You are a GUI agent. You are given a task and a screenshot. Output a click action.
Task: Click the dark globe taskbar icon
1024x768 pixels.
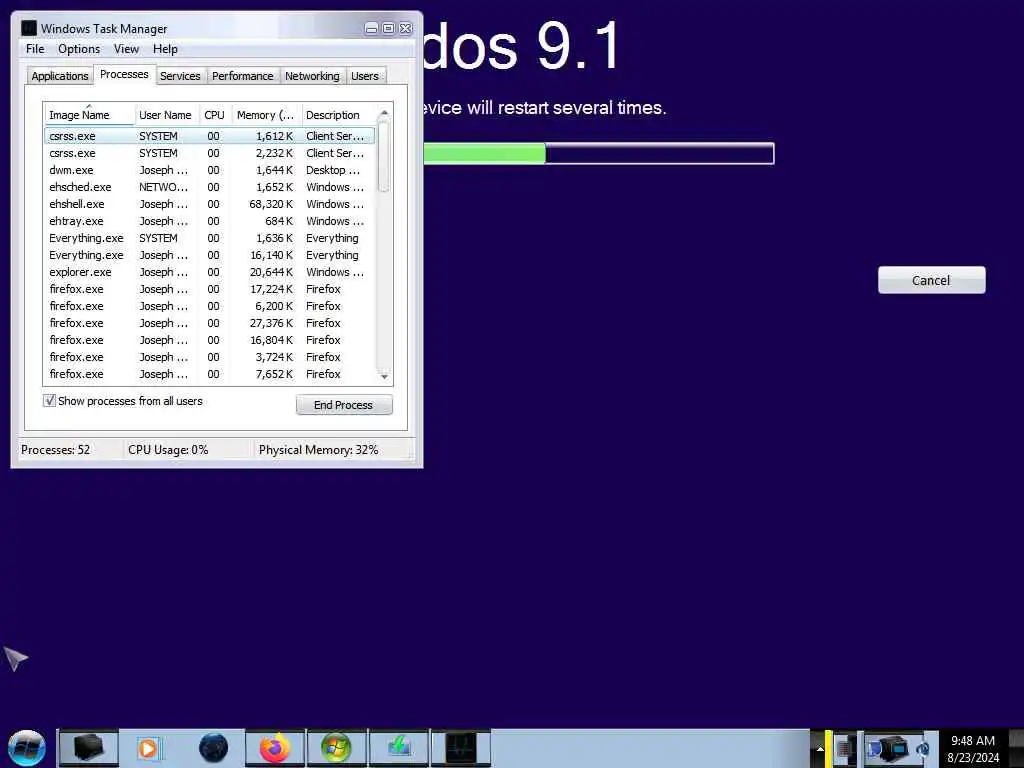(213, 748)
